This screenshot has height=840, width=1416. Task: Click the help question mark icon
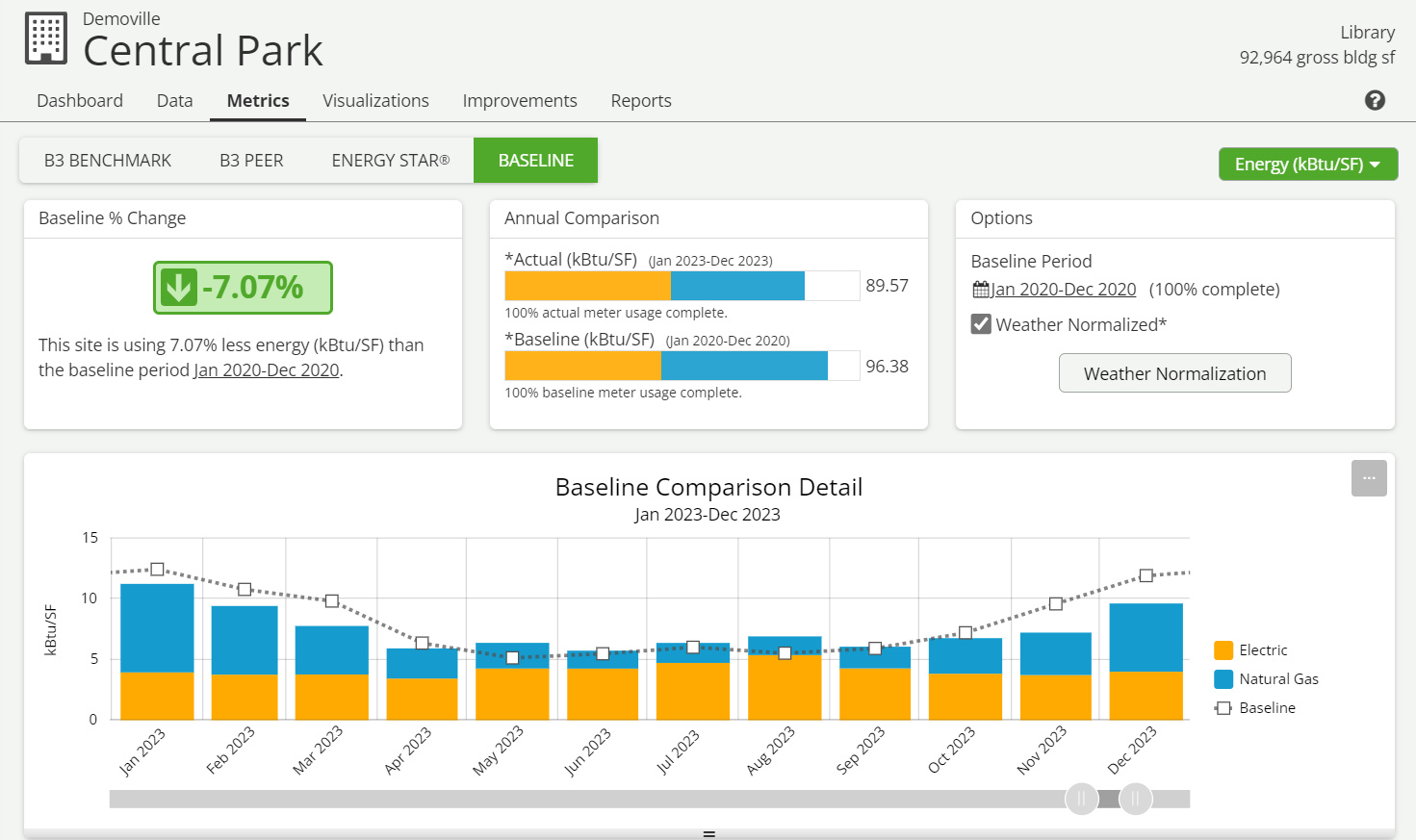click(1375, 100)
